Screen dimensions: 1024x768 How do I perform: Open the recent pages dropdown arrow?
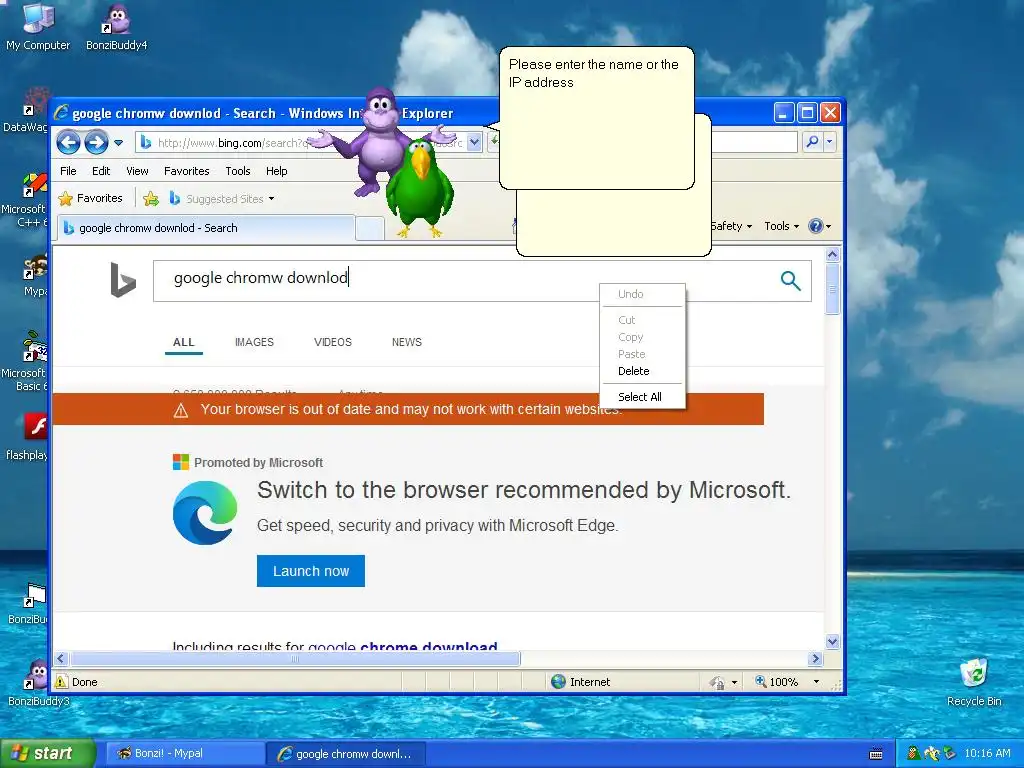(x=118, y=142)
